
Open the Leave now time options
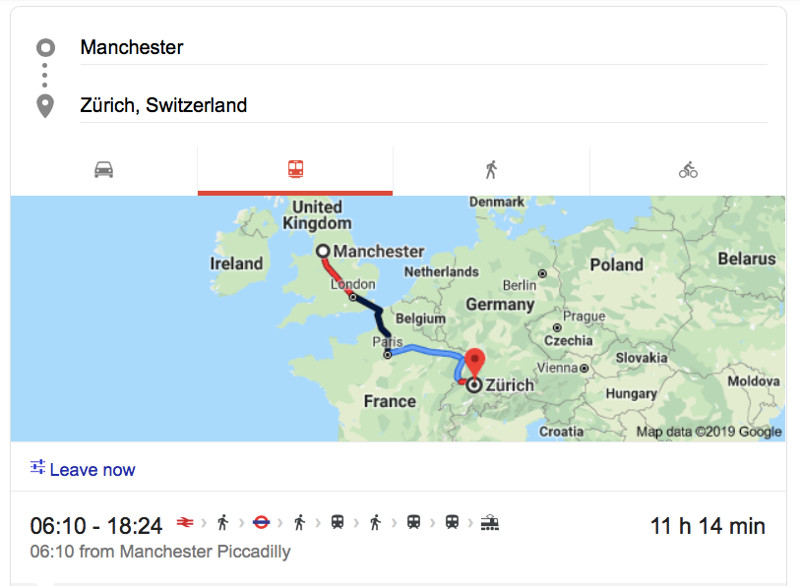[92, 470]
